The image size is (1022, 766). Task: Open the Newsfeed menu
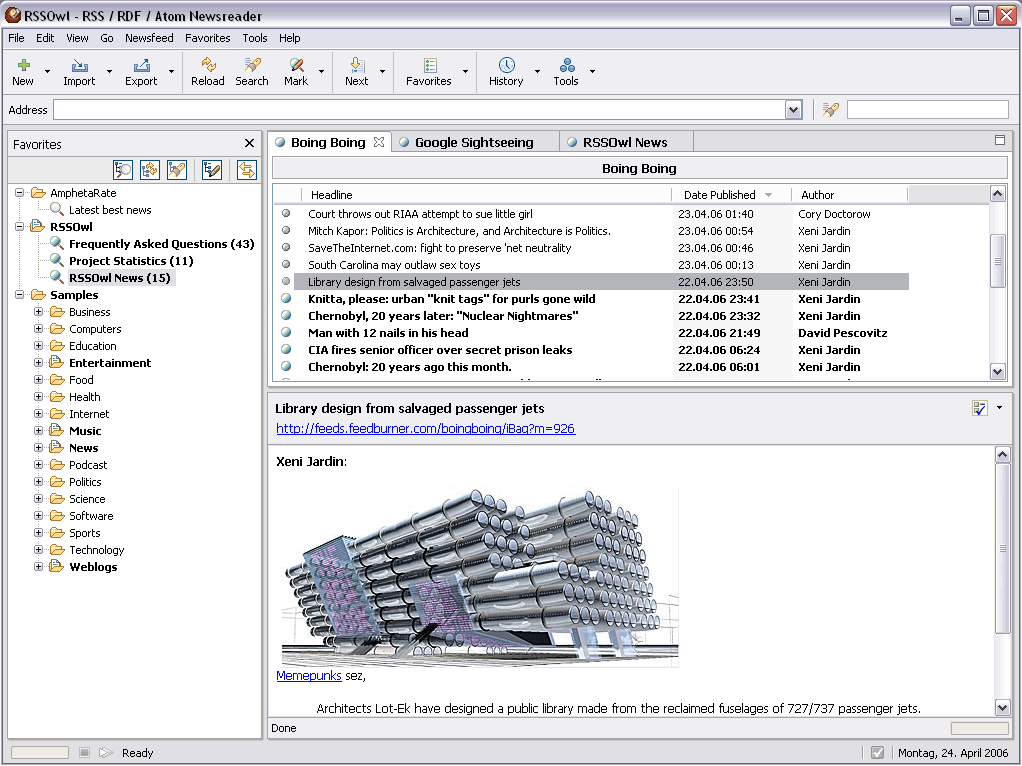pyautogui.click(x=149, y=38)
